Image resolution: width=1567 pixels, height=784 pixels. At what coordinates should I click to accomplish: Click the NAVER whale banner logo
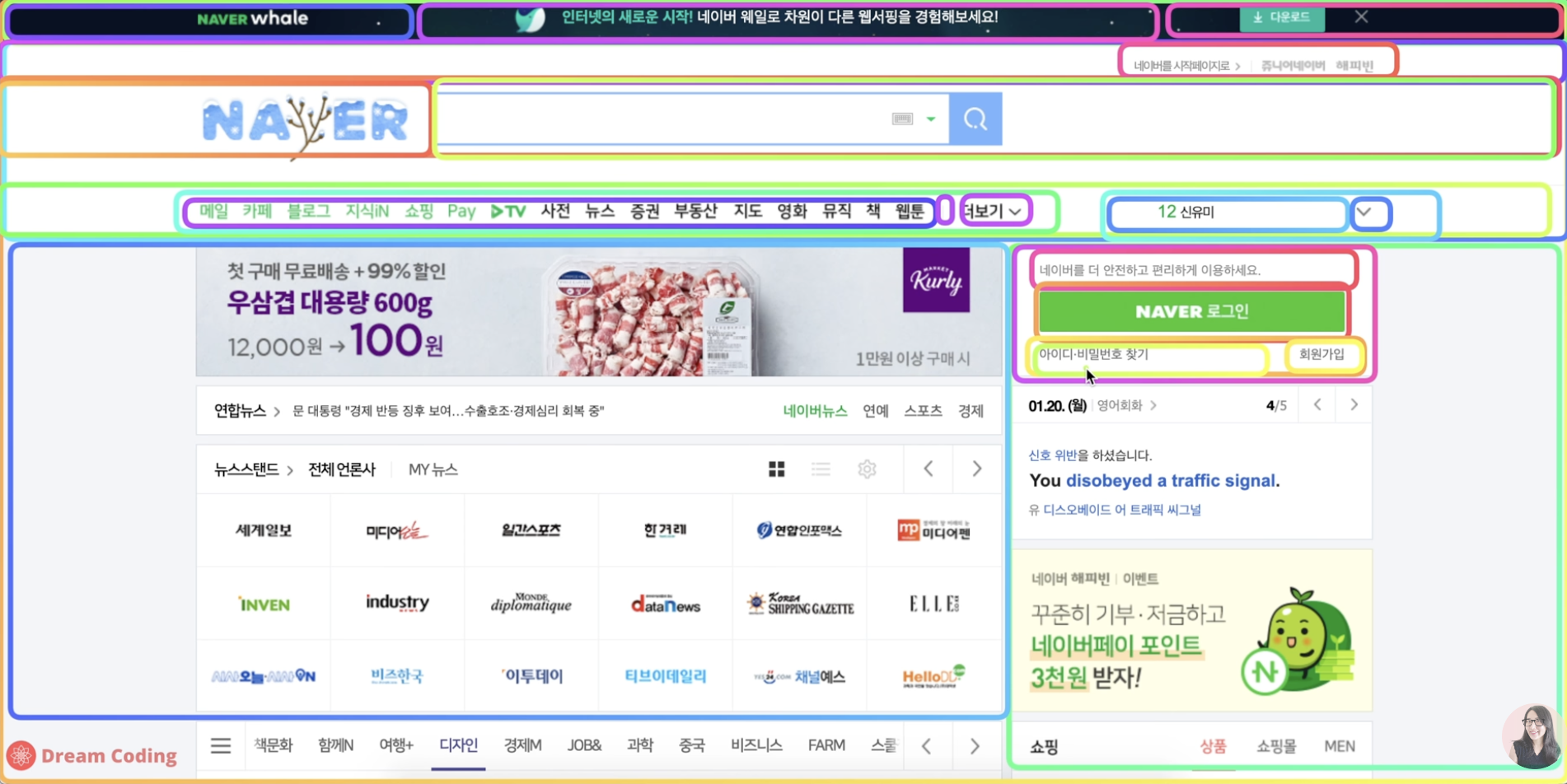pyautogui.click(x=252, y=18)
